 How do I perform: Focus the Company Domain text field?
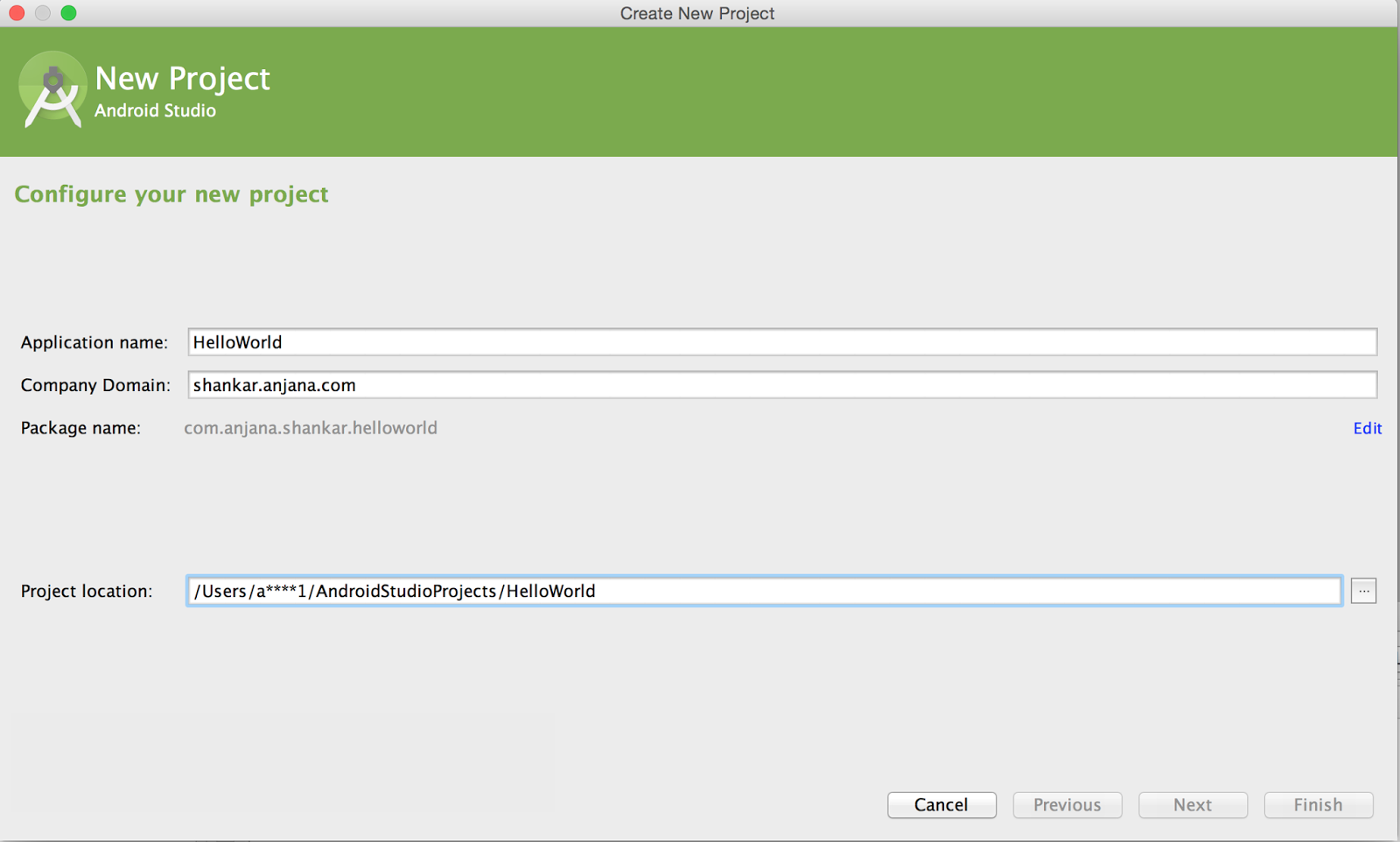(781, 385)
